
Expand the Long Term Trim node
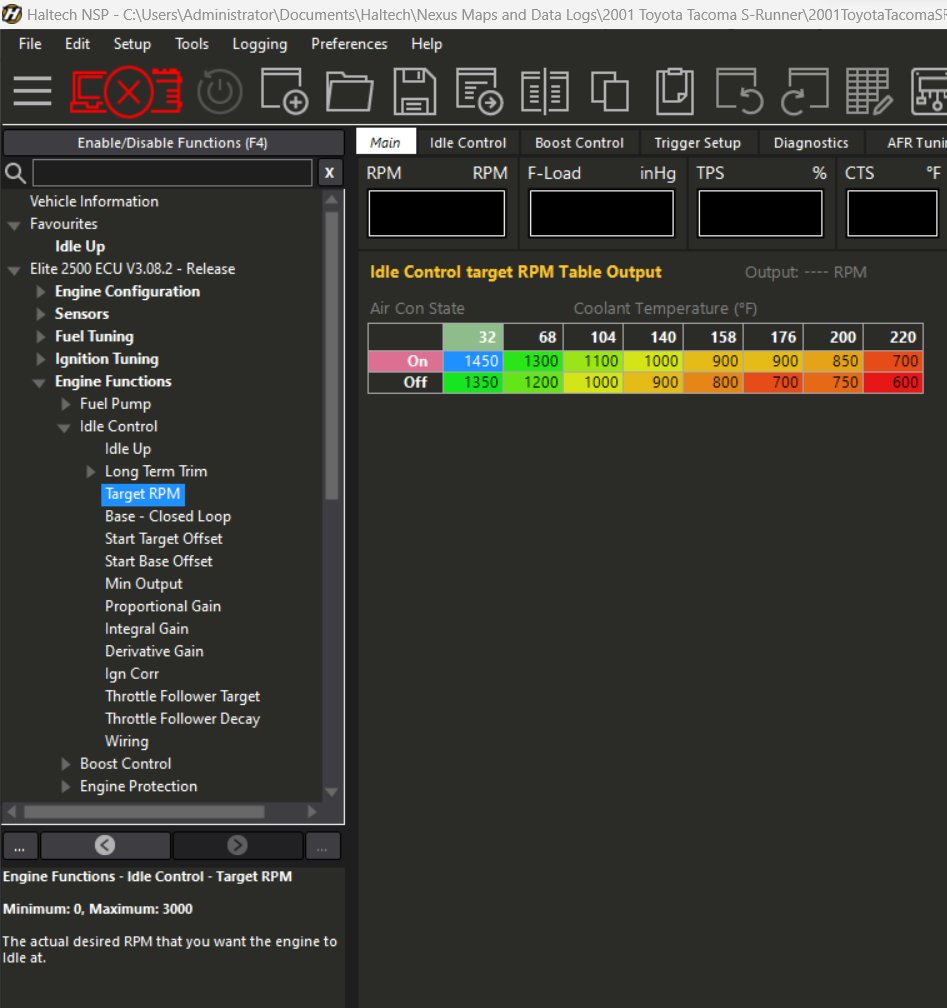point(91,472)
